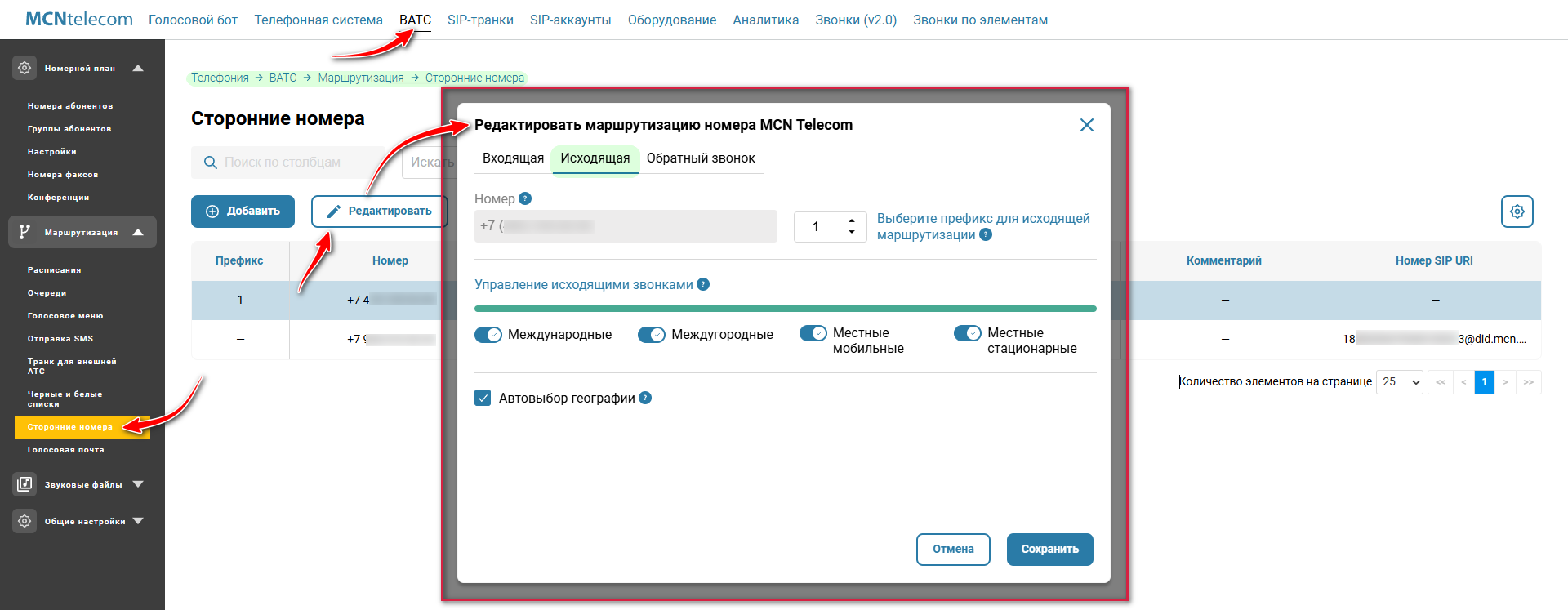Toggle the Международные calls switch
This screenshot has height=610, width=1568.
point(488,335)
